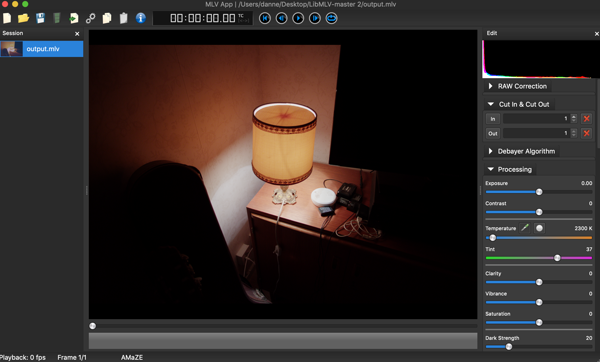Image resolution: width=600 pixels, height=362 pixels.
Task: Click the Vibrance slider handle
Action: click(539, 302)
